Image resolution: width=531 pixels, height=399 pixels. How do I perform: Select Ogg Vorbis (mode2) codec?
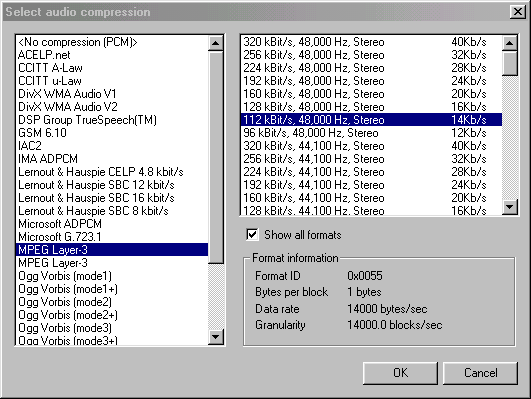coord(112,302)
